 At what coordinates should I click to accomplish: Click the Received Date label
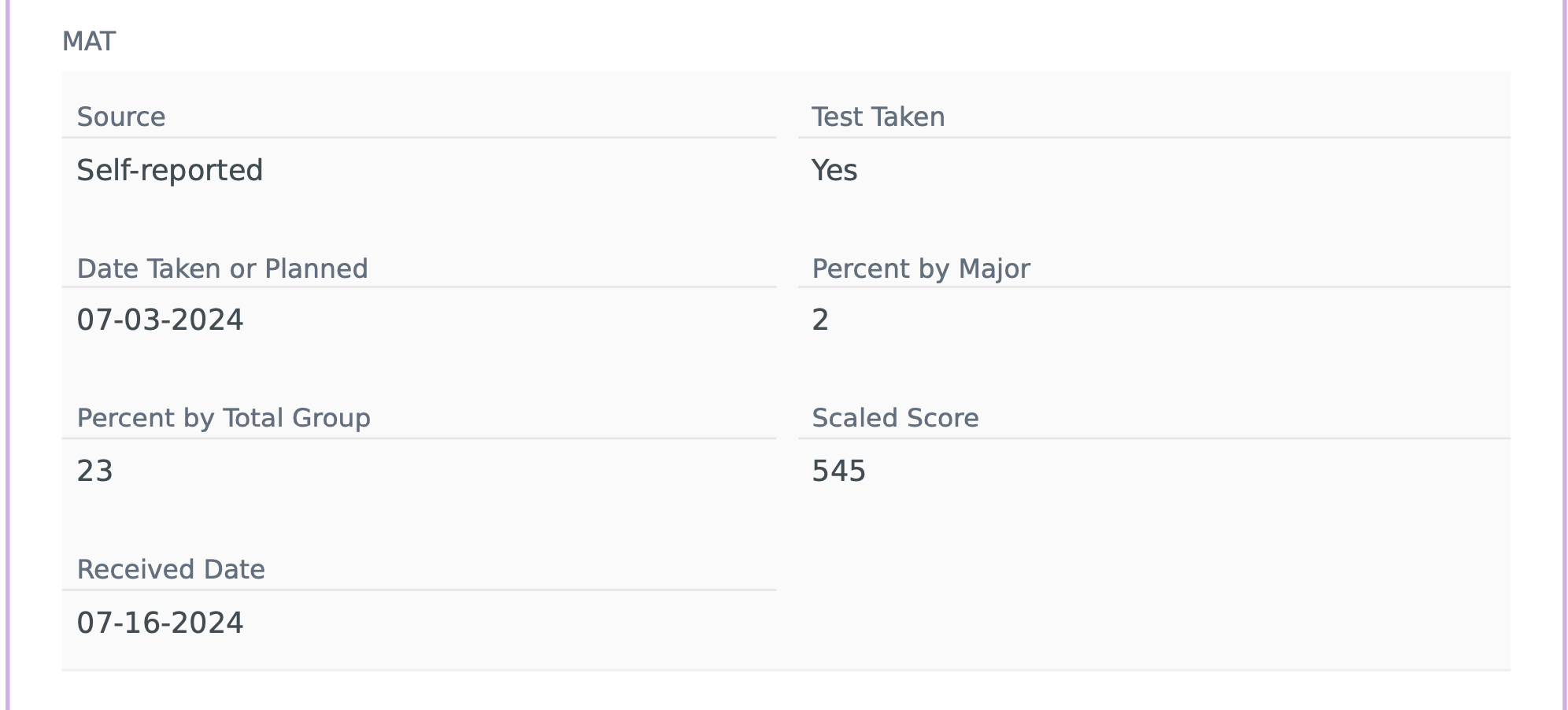[171, 569]
